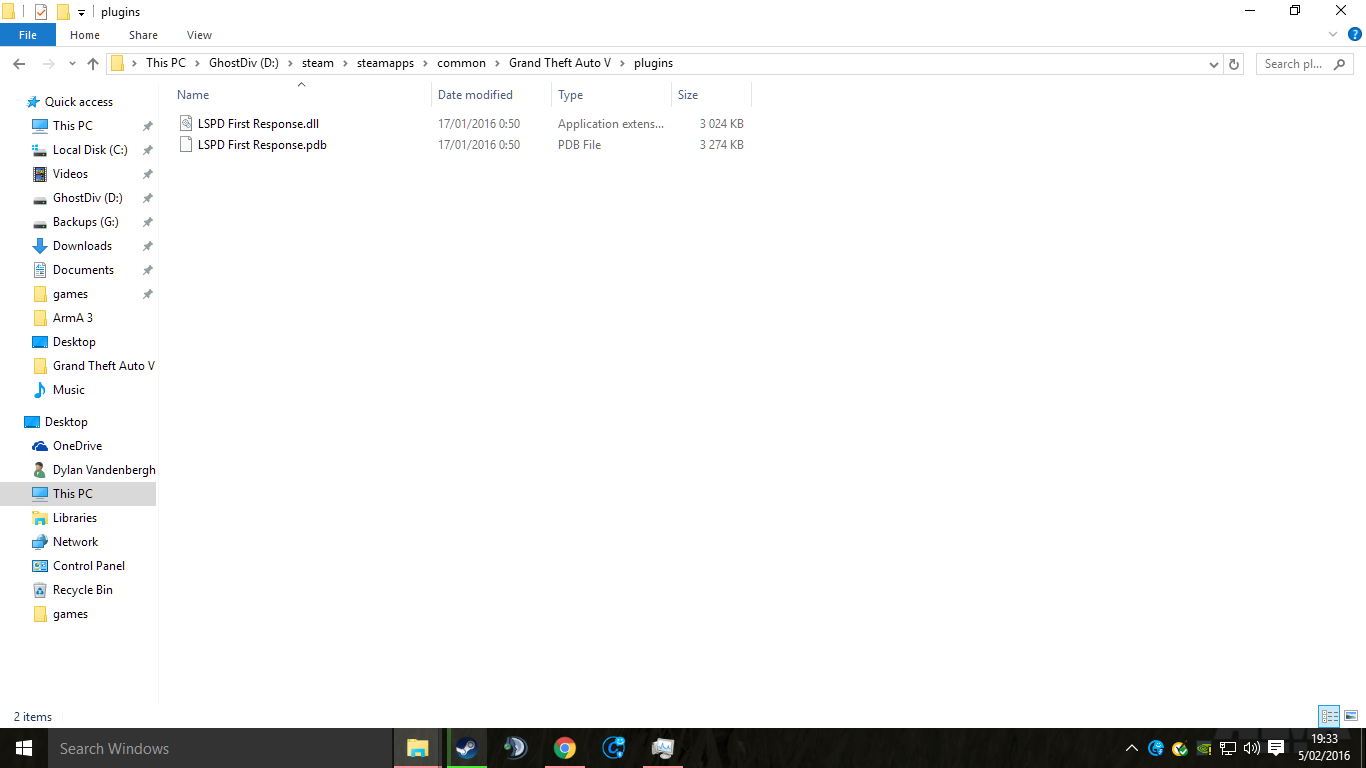Open recent locations dropdown arrow
The width and height of the screenshot is (1366, 768).
[72, 64]
